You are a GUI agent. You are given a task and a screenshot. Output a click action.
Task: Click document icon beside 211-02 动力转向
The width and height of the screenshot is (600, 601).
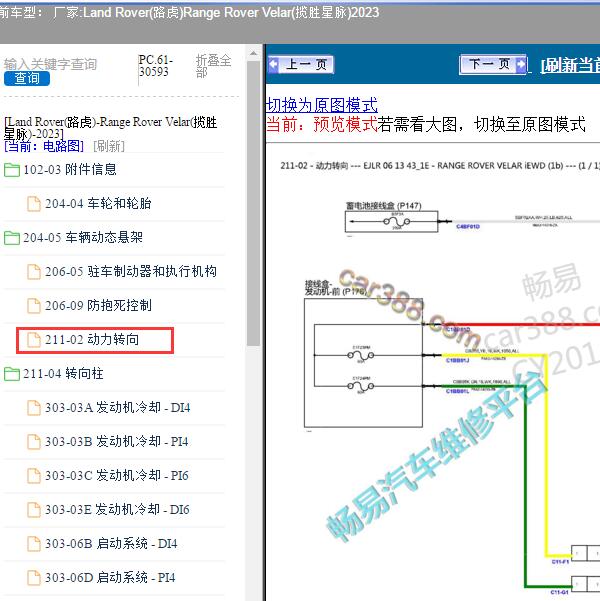click(x=34, y=340)
